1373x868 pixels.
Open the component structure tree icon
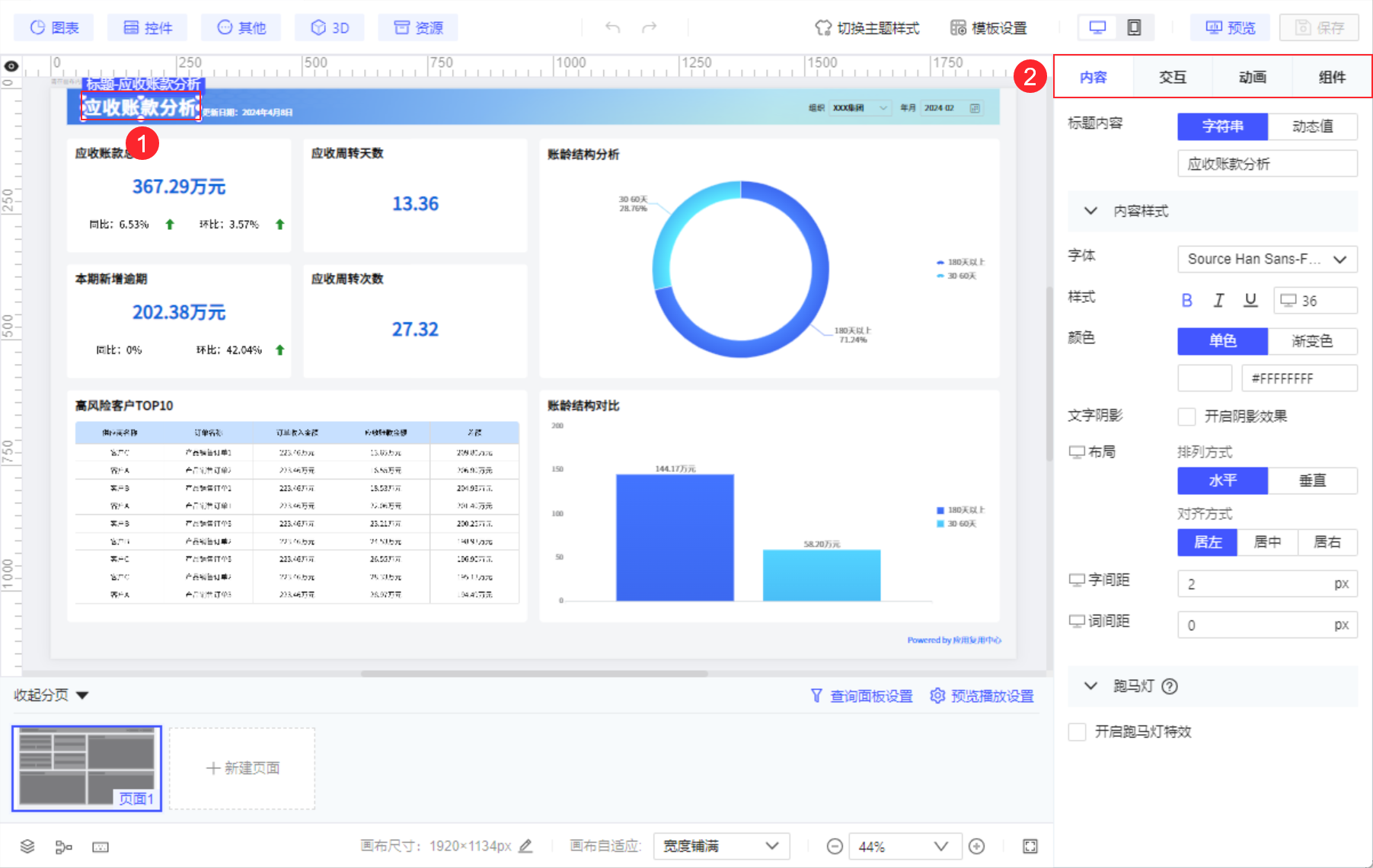[x=64, y=847]
